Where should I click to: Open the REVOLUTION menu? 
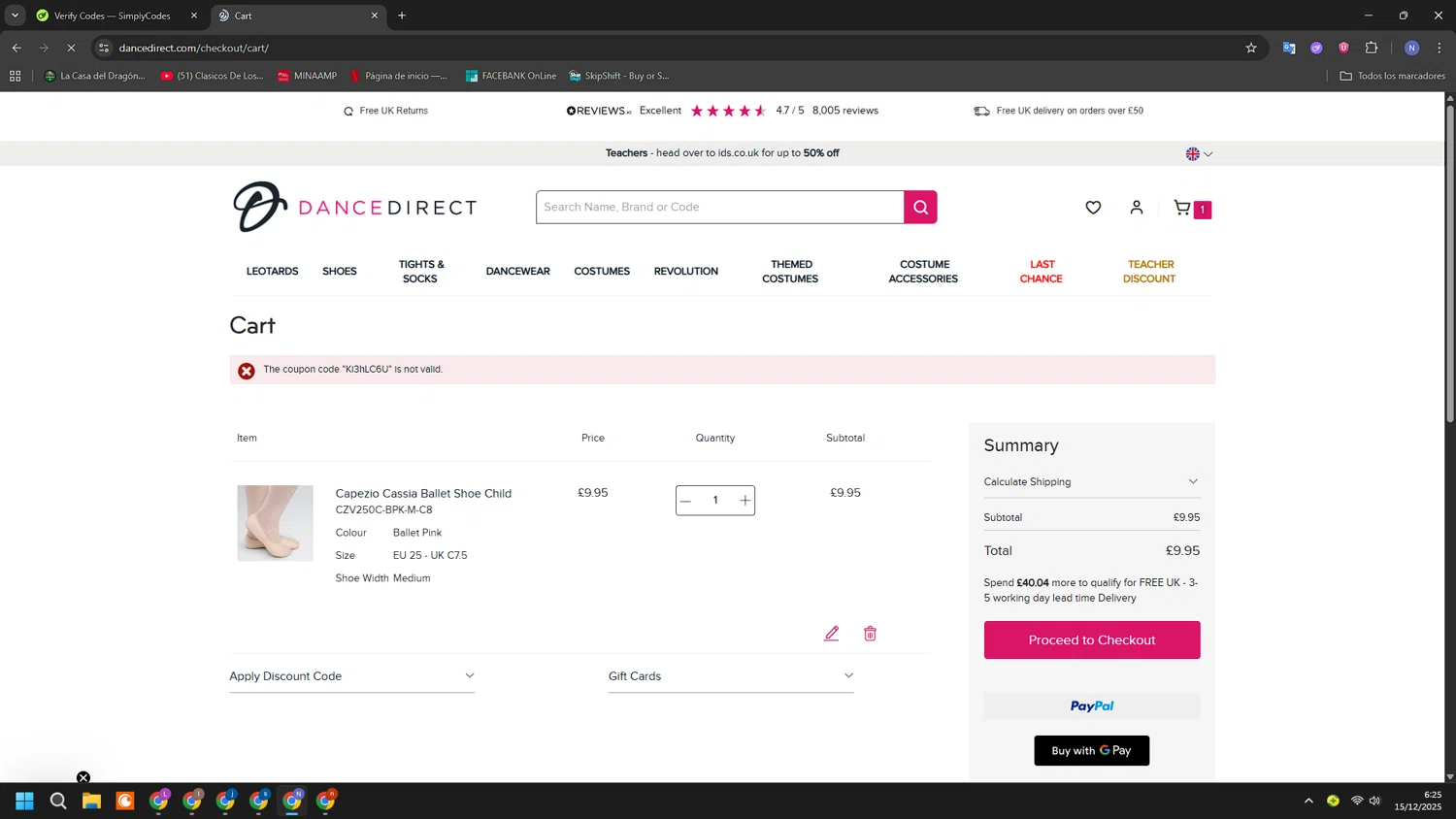[x=686, y=272]
